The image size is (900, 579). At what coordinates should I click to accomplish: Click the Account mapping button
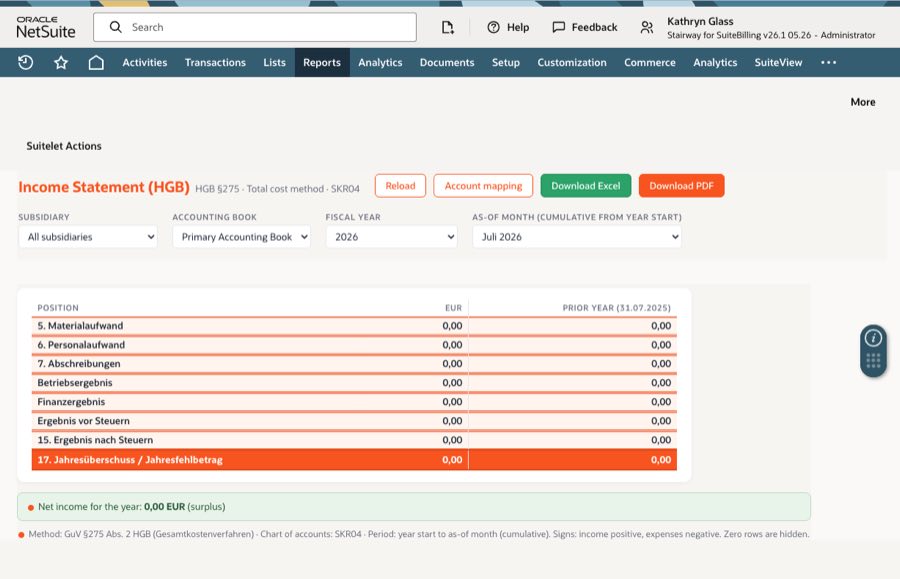click(x=483, y=186)
